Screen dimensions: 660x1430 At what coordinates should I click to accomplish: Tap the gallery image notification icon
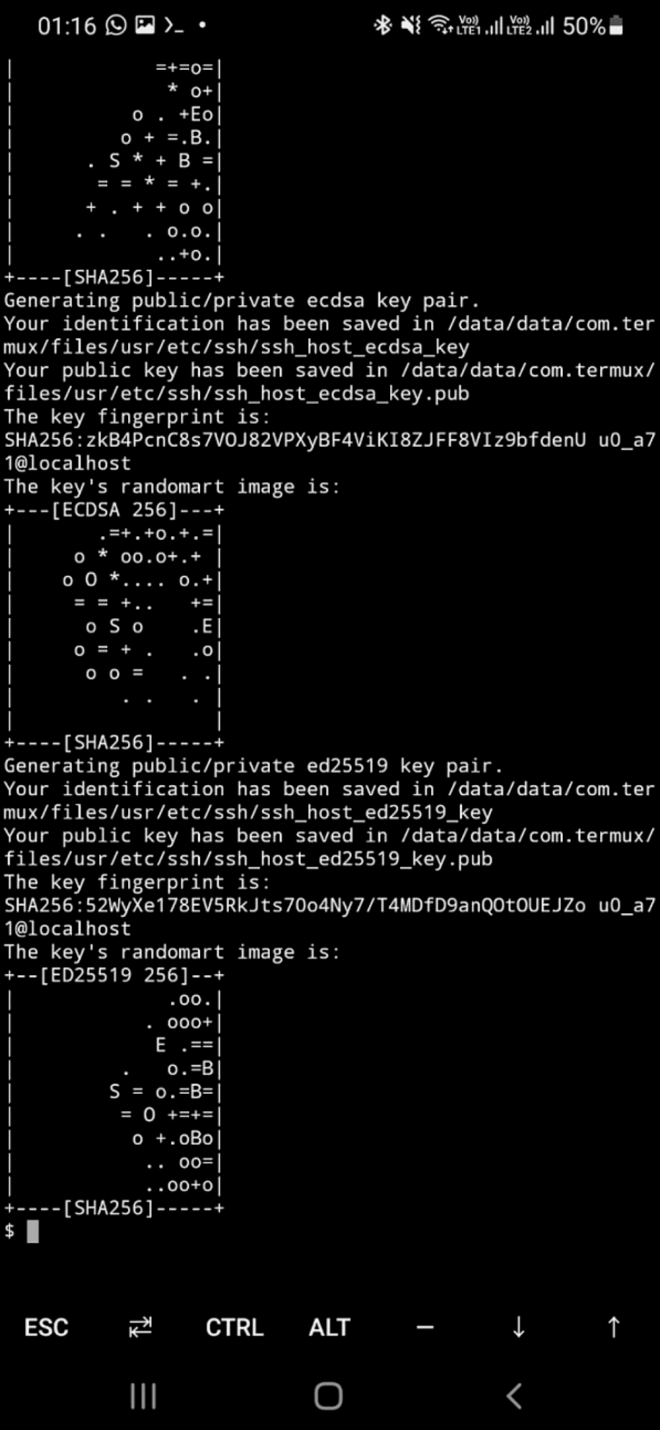145,26
